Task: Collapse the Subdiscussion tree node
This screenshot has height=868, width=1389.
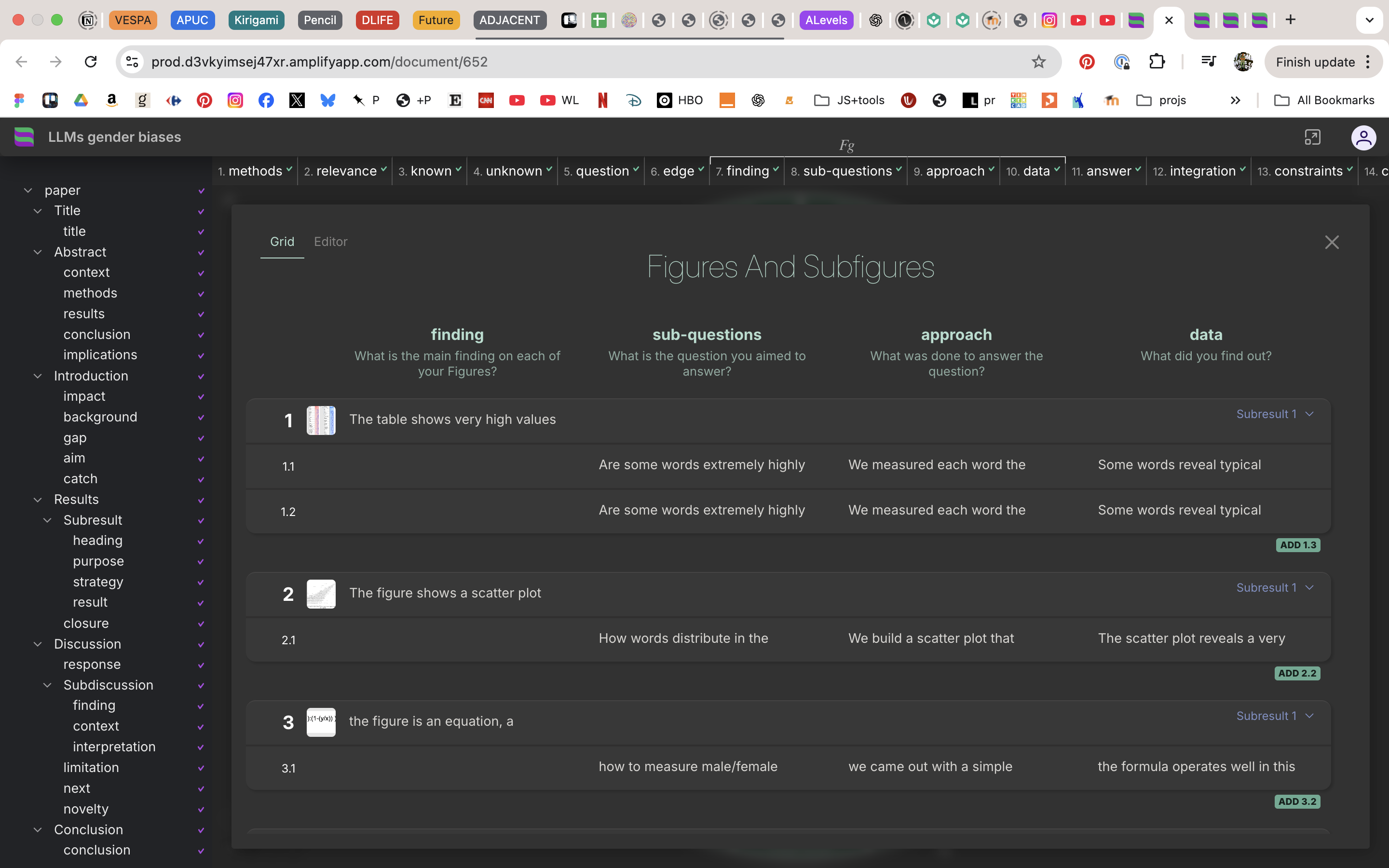Action: (x=48, y=685)
